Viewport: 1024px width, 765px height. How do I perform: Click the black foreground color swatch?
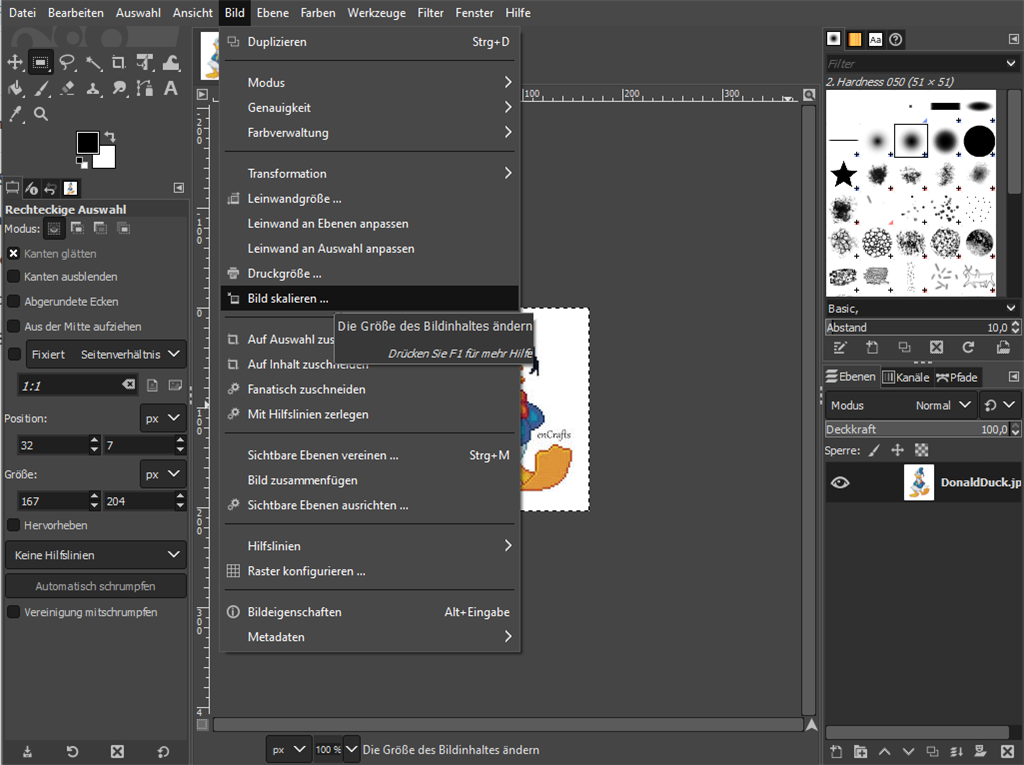click(x=88, y=143)
